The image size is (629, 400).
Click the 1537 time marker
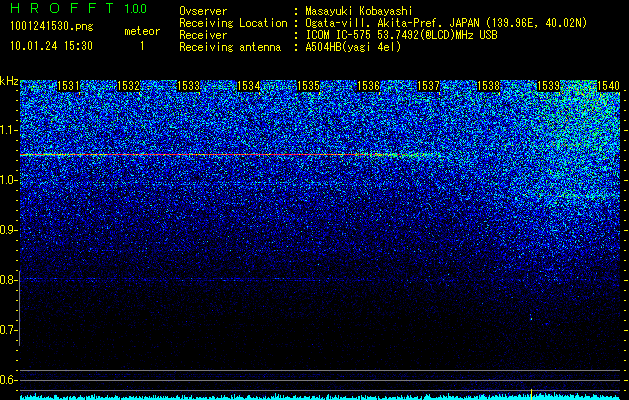click(x=428, y=86)
